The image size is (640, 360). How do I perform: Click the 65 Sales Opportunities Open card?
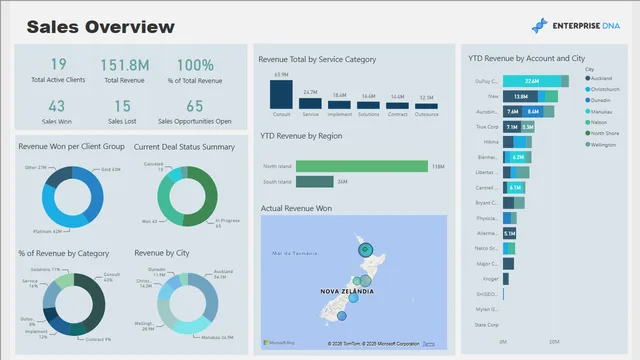195,111
